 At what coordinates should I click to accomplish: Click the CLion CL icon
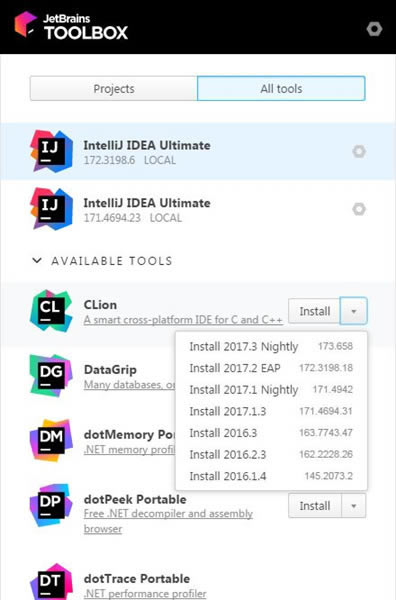pyautogui.click(x=51, y=311)
